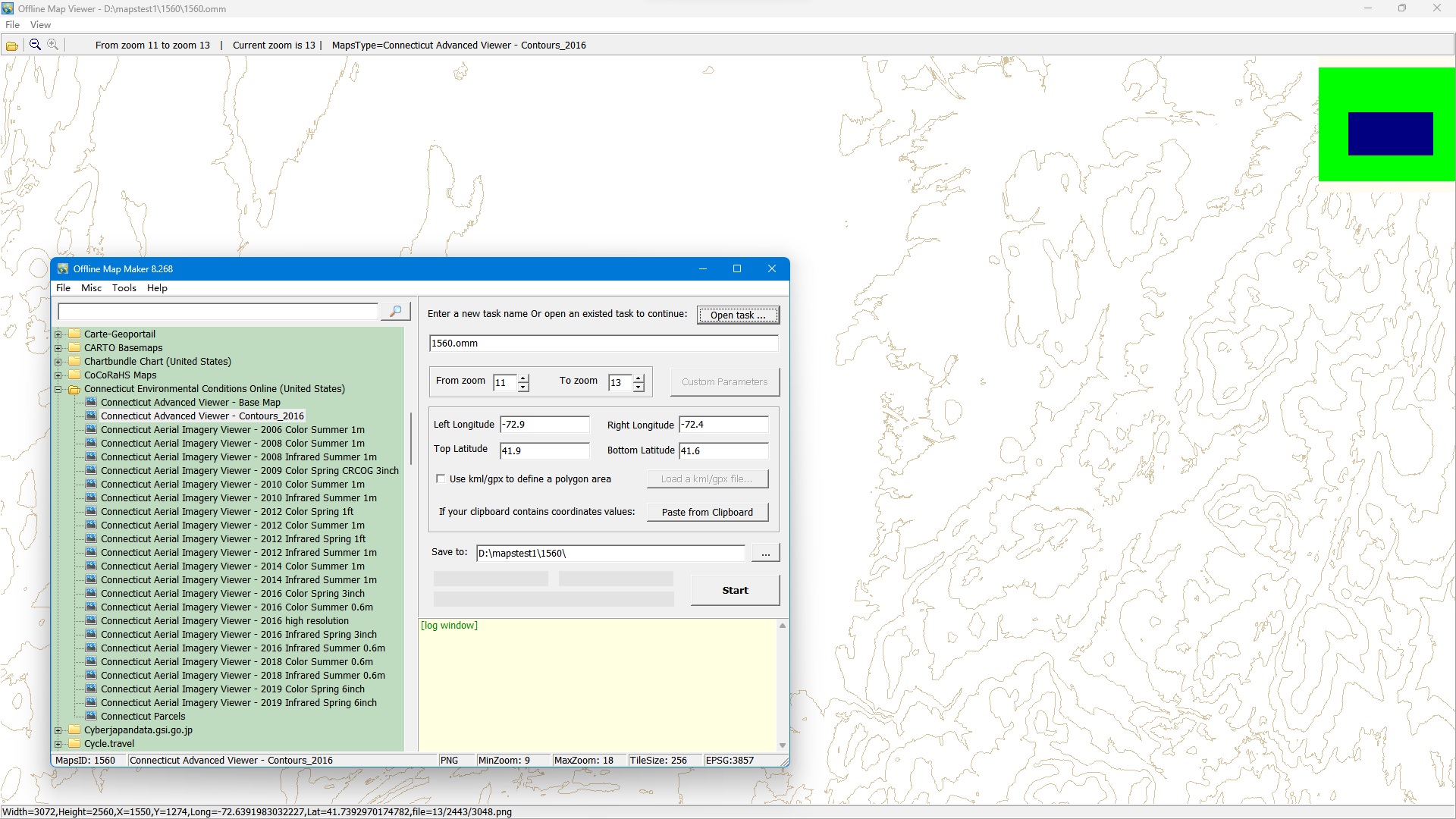Select Connecticut Aerial Imagery 2016 Color Spring 3inch
The width and height of the screenshot is (1456, 819).
coord(233,593)
